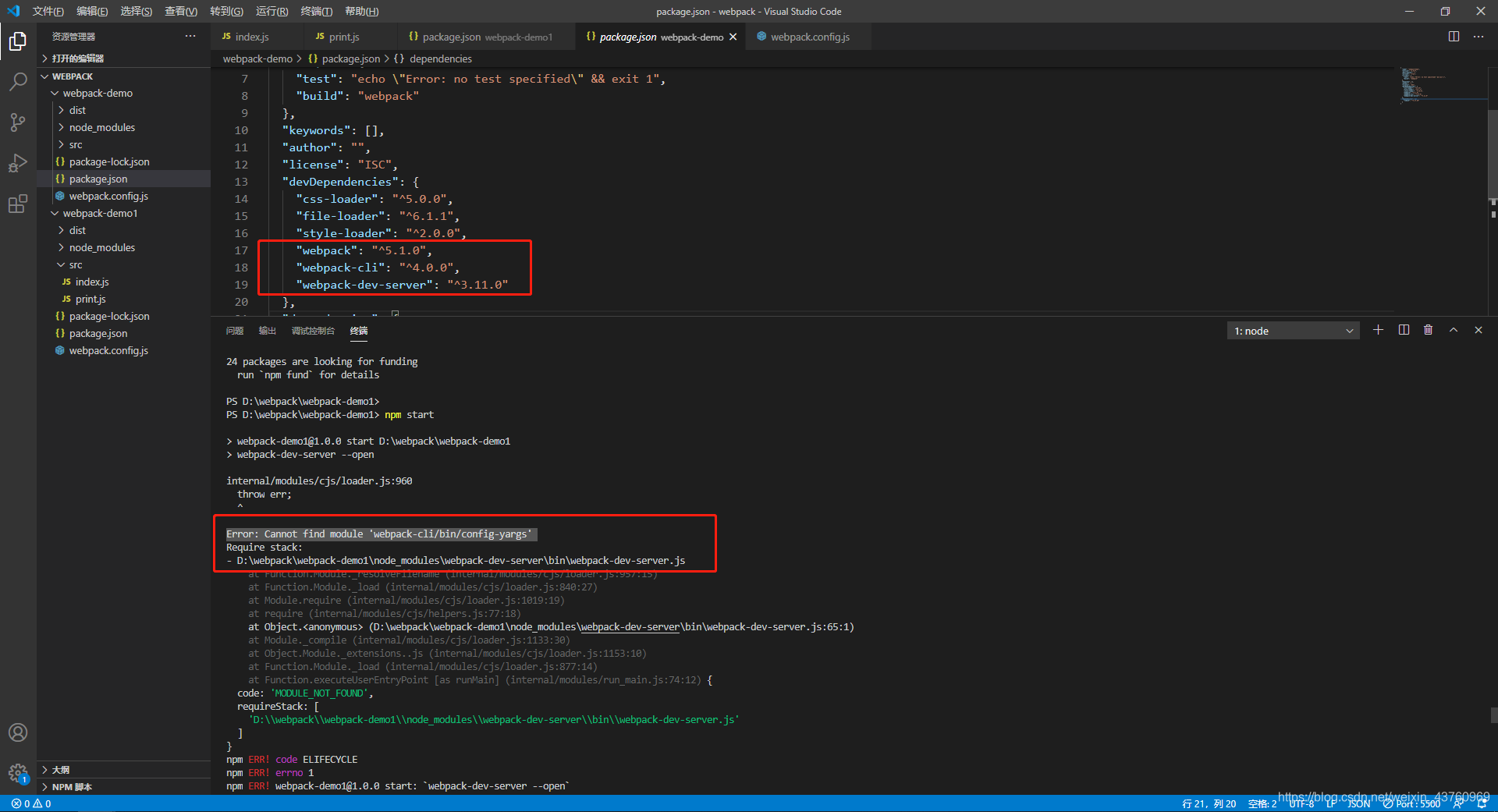Click webpack-demo breadcrumb segment
The height and width of the screenshot is (812, 1498).
point(257,59)
